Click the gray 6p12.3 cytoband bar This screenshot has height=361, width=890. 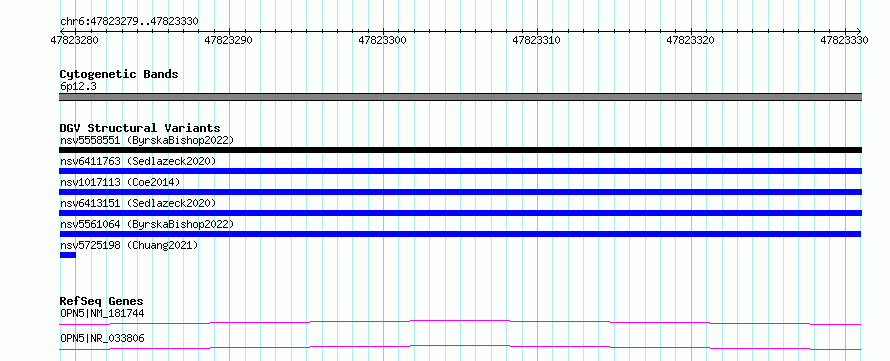460,97
